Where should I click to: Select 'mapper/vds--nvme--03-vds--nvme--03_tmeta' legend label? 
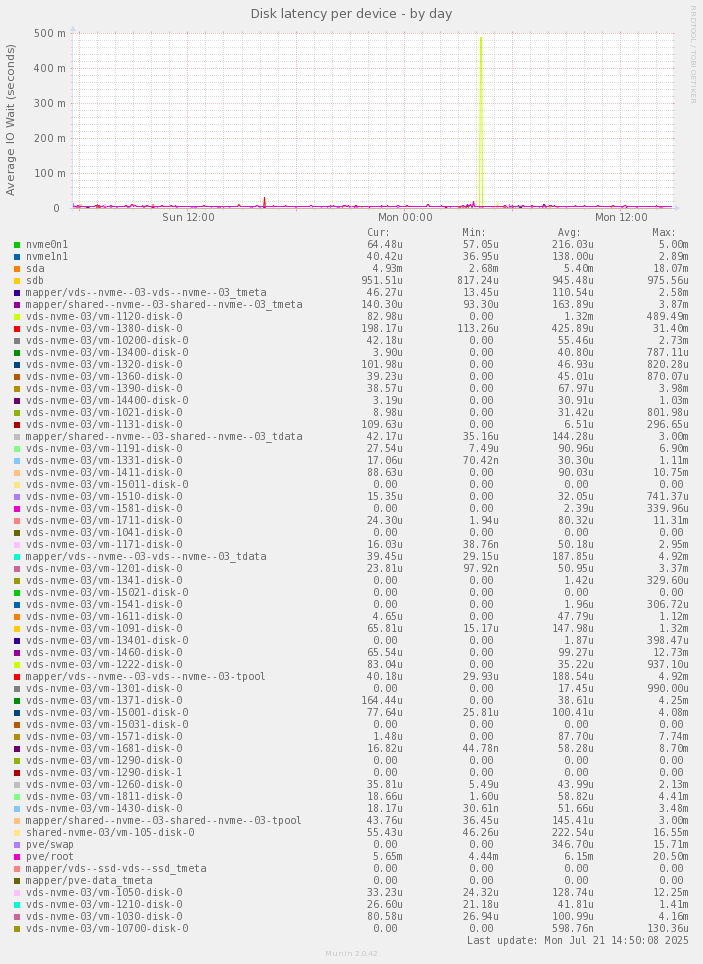[146, 293]
